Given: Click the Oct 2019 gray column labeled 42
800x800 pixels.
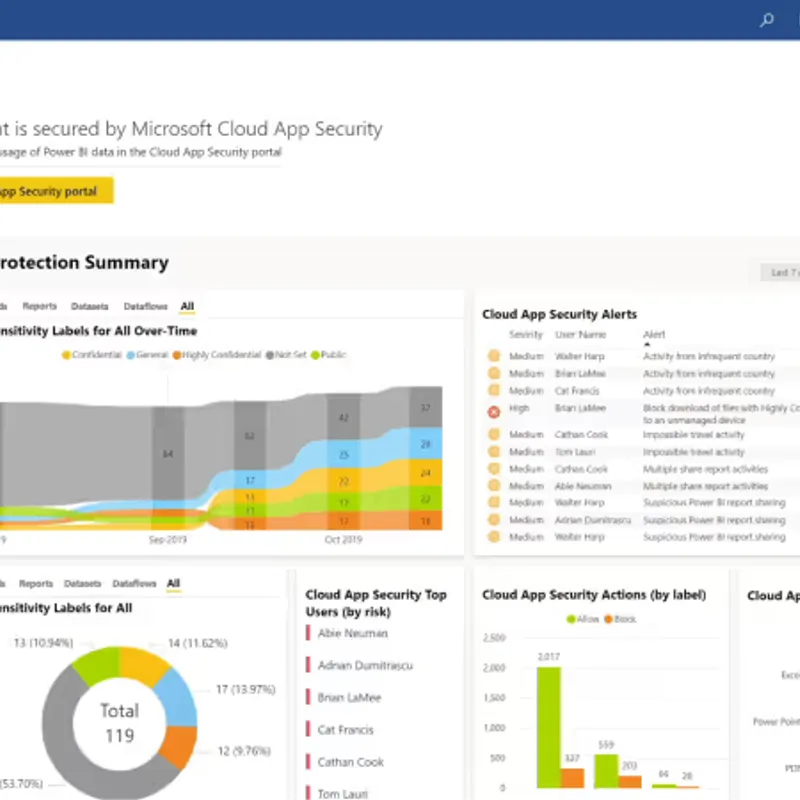Looking at the screenshot, I should click(343, 416).
